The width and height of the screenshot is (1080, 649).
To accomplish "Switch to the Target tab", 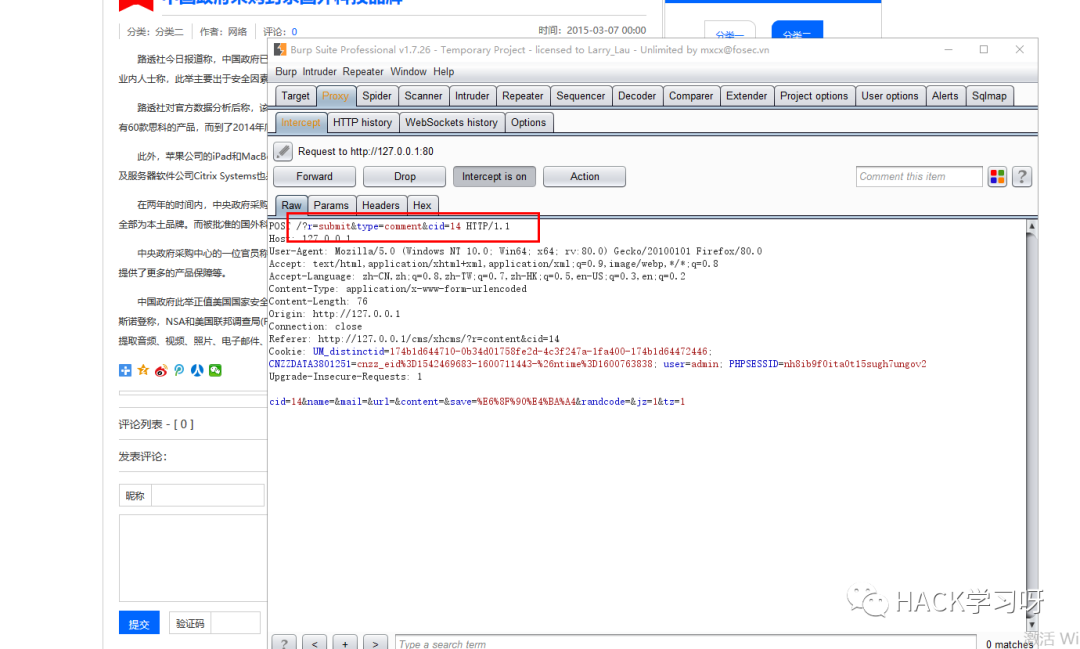I will [x=295, y=96].
